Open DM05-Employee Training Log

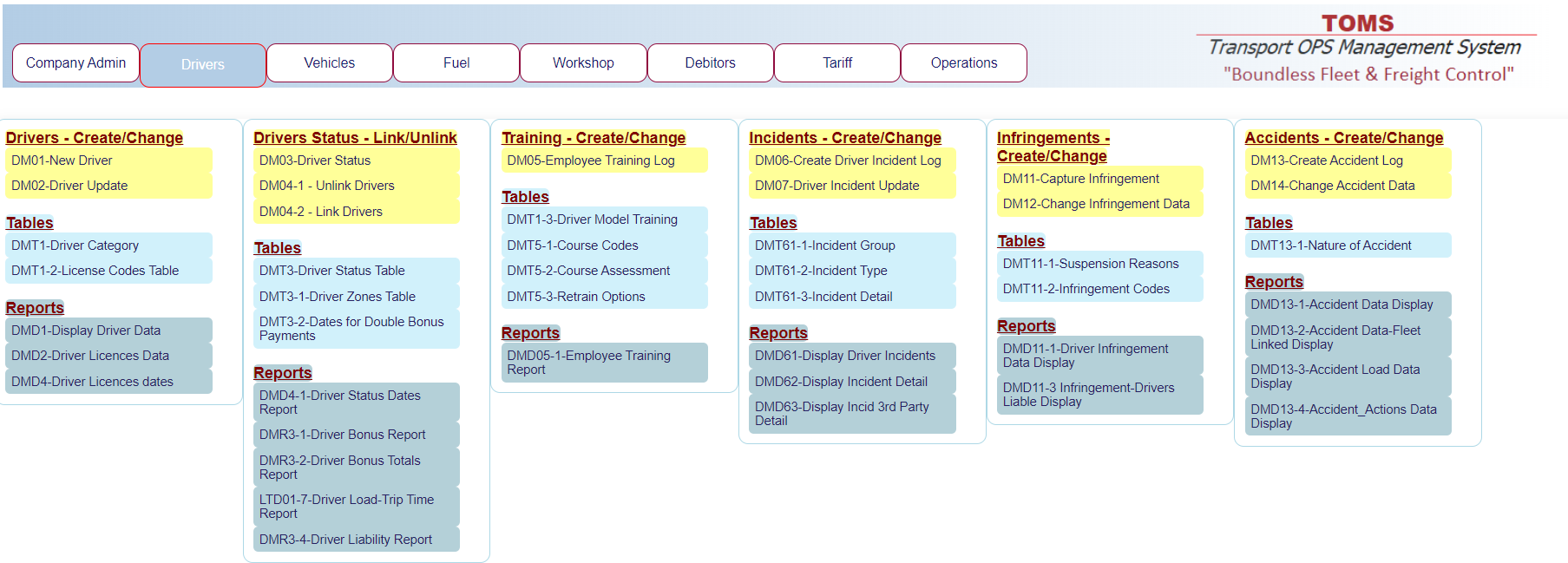click(x=590, y=160)
